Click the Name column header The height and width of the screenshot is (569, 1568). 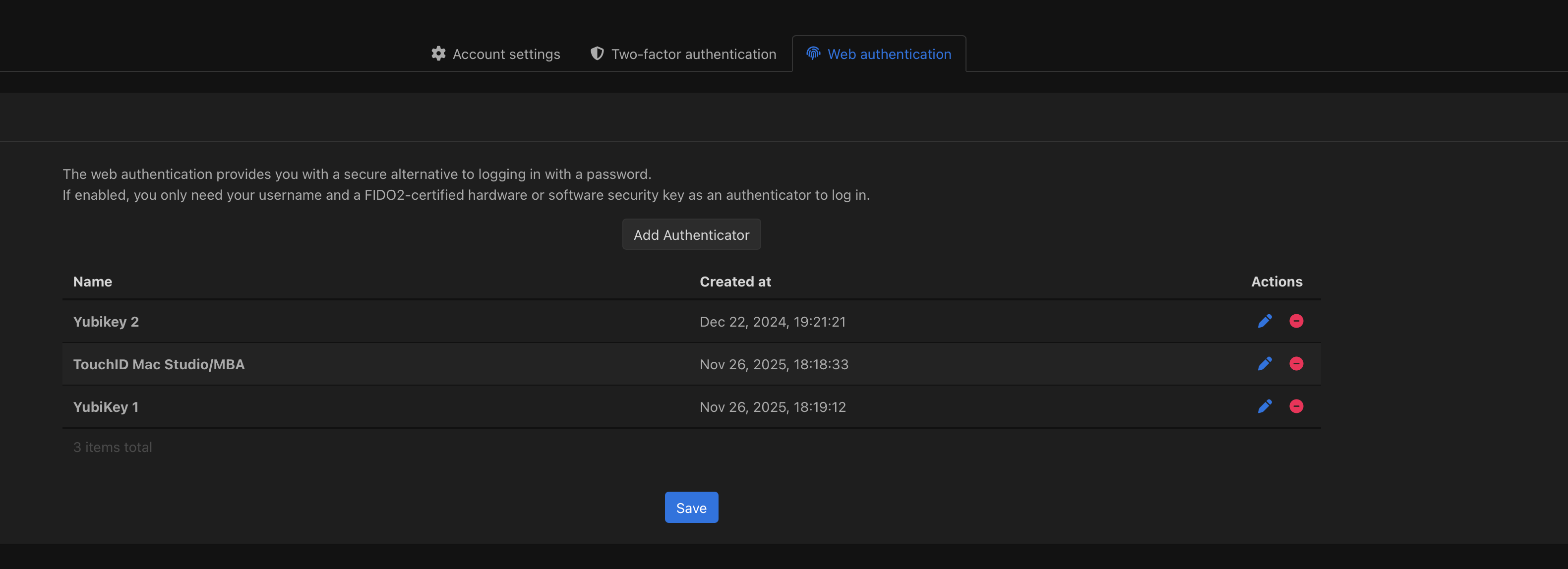coord(93,282)
